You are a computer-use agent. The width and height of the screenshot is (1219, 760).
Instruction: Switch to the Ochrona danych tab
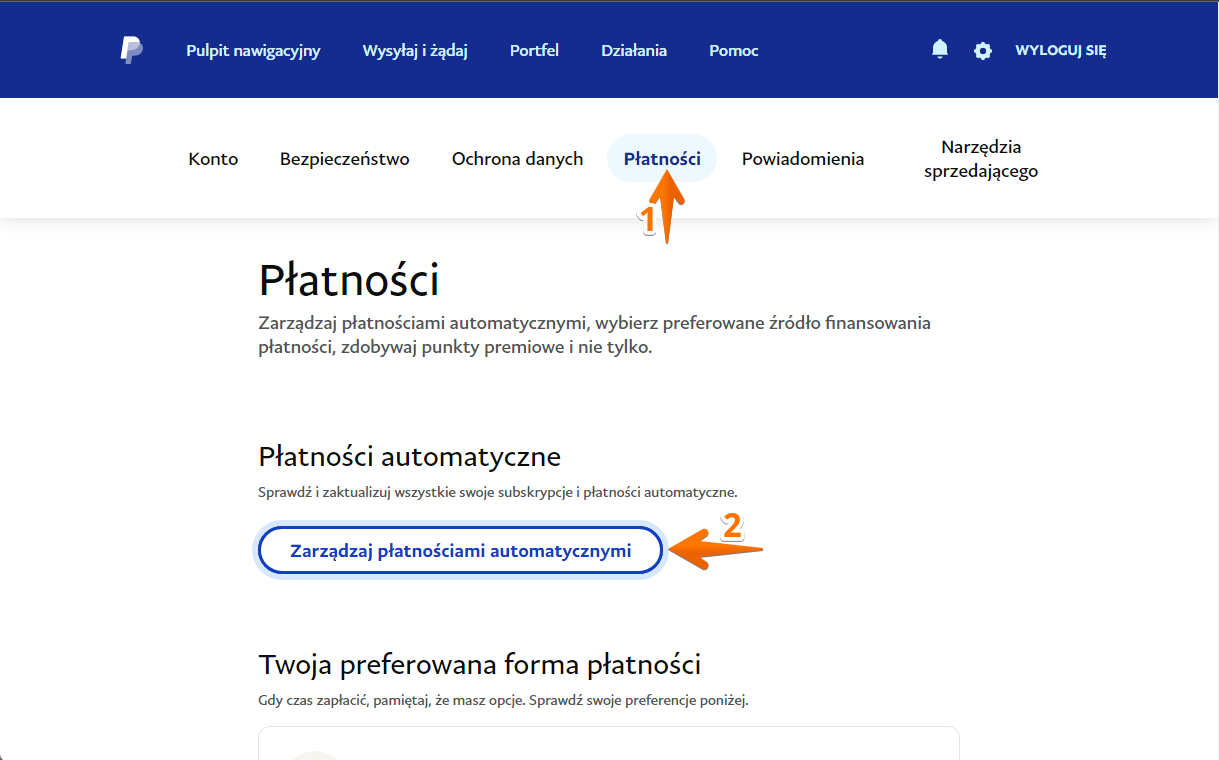517,158
